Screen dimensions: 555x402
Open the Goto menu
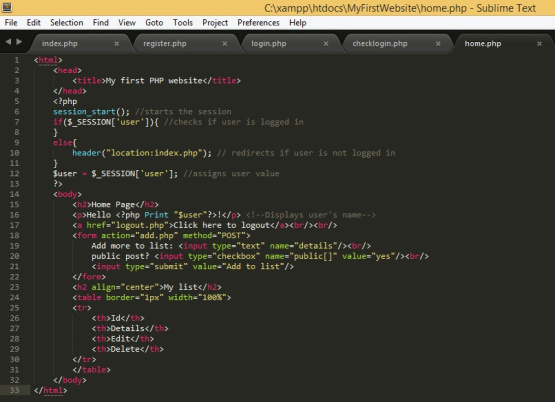(154, 23)
